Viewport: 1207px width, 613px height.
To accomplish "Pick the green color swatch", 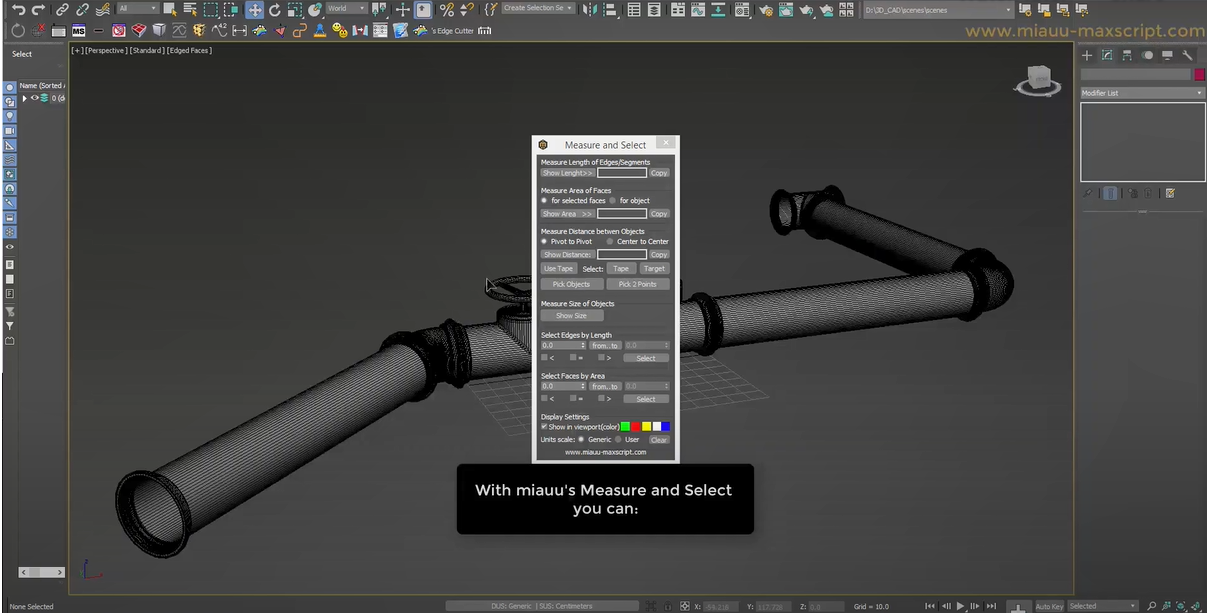I will (625, 427).
